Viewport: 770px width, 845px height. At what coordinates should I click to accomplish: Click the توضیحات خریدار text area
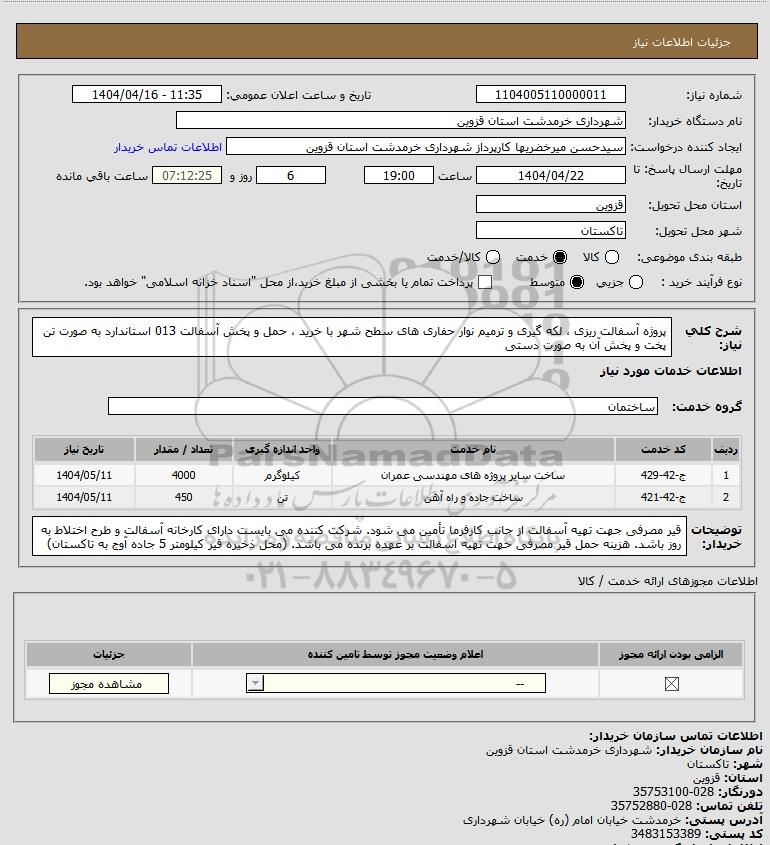point(359,536)
